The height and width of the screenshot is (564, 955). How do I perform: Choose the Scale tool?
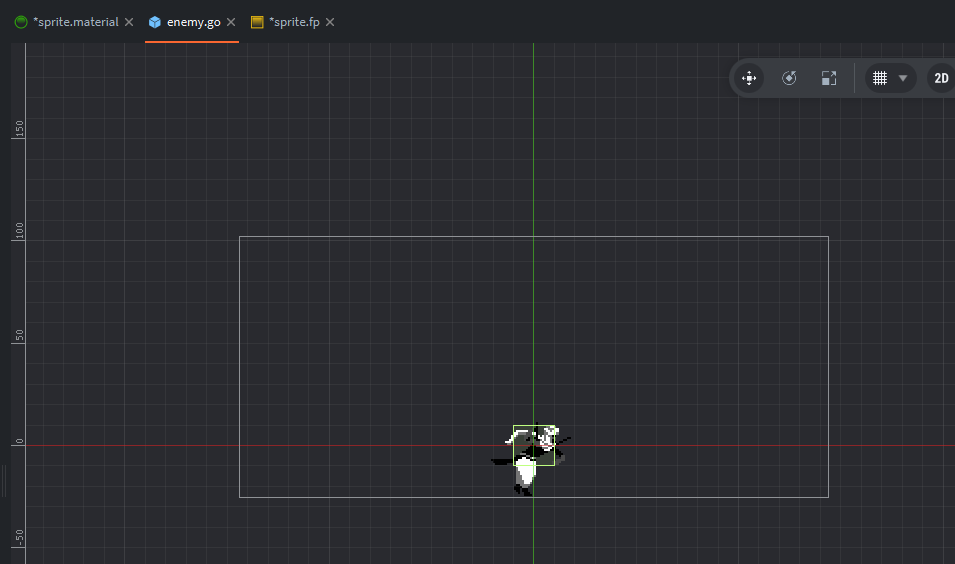pos(828,78)
